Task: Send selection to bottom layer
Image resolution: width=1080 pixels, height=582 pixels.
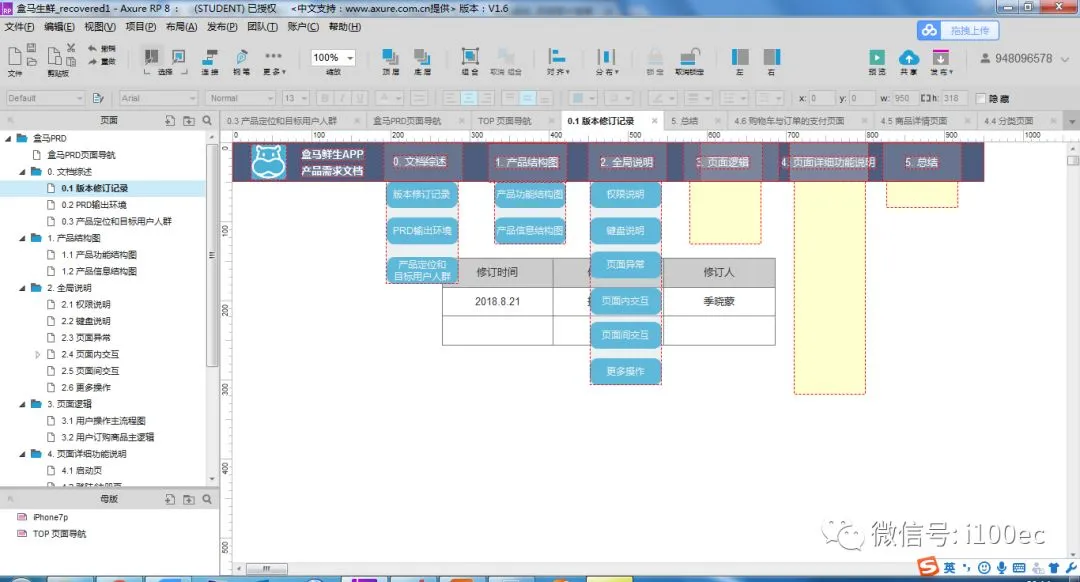Action: [422, 56]
